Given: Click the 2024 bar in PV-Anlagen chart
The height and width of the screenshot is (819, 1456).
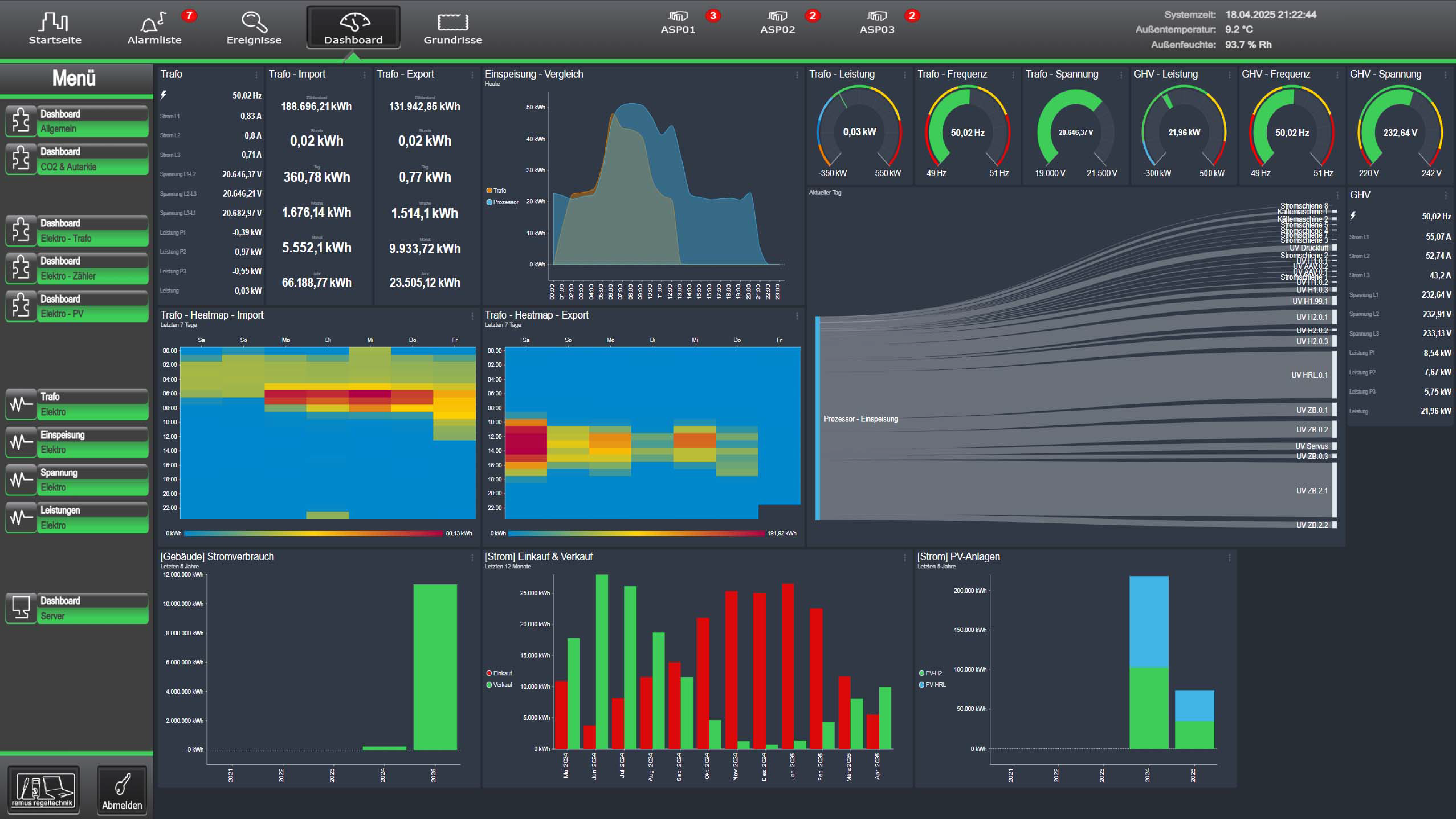Looking at the screenshot, I should (x=1149, y=662).
